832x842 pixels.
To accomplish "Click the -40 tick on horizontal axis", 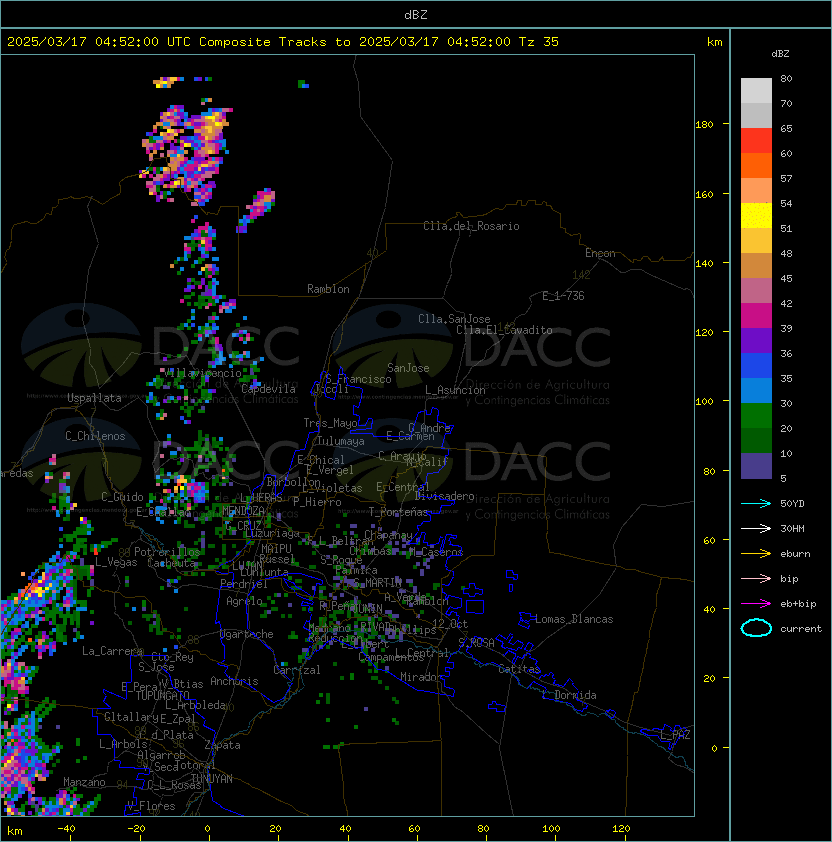I will coord(66,829).
